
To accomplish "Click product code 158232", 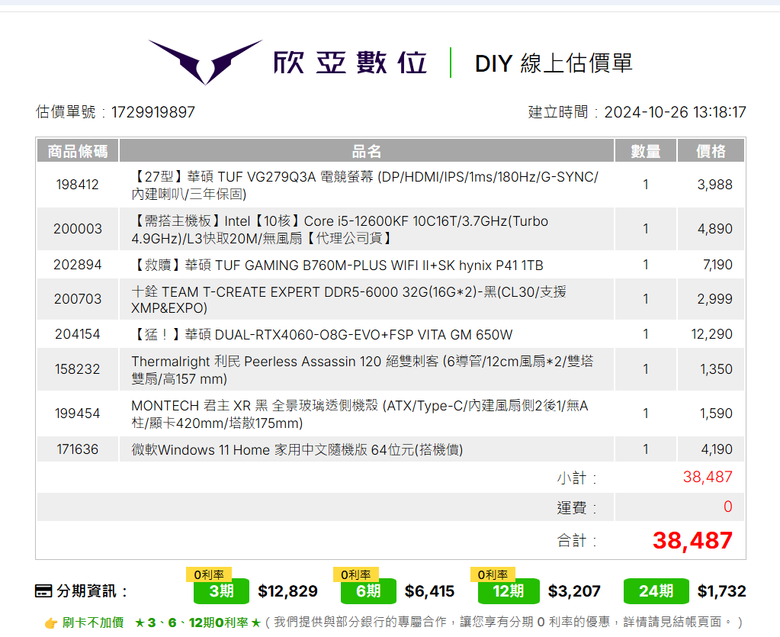I will tap(78, 369).
